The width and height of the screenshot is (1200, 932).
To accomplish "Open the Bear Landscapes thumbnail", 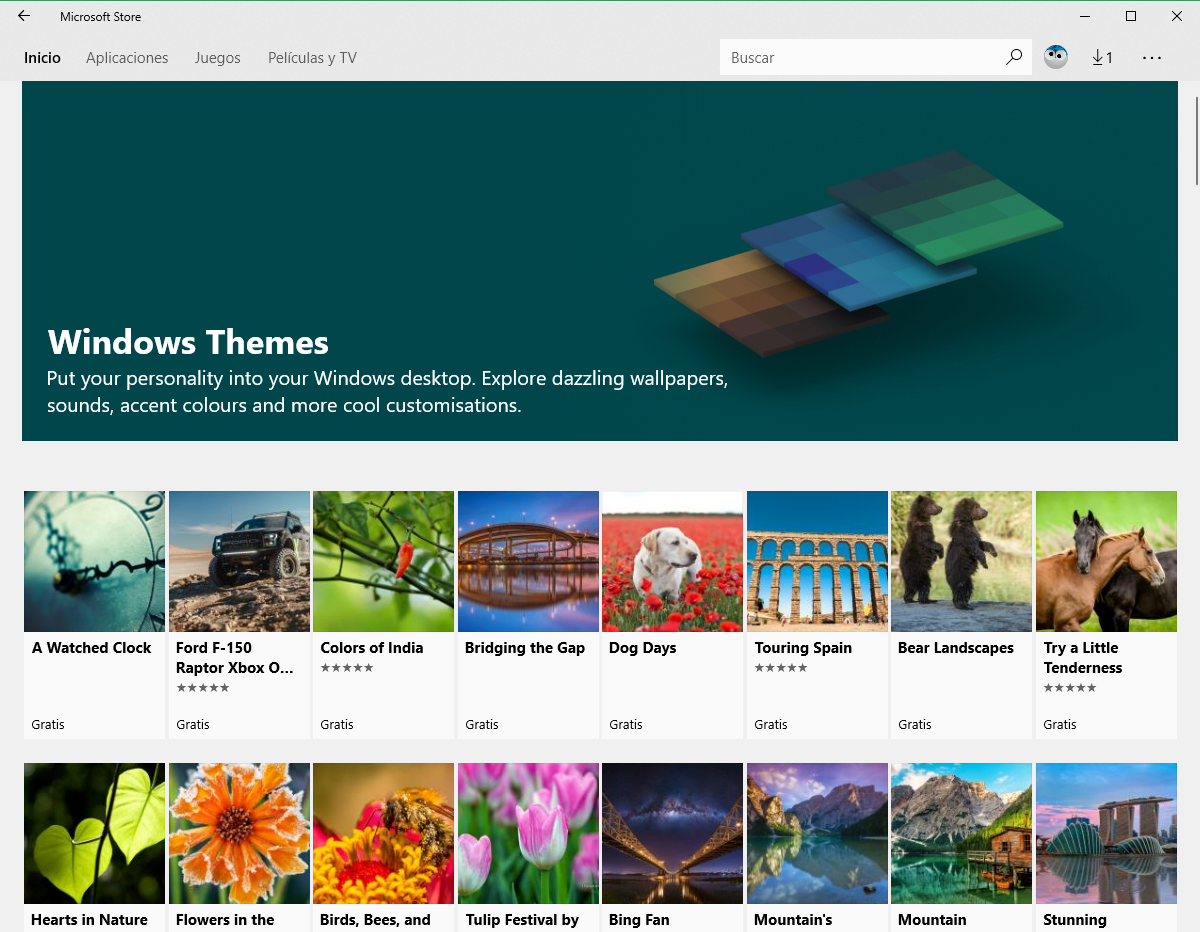I will [x=961, y=561].
